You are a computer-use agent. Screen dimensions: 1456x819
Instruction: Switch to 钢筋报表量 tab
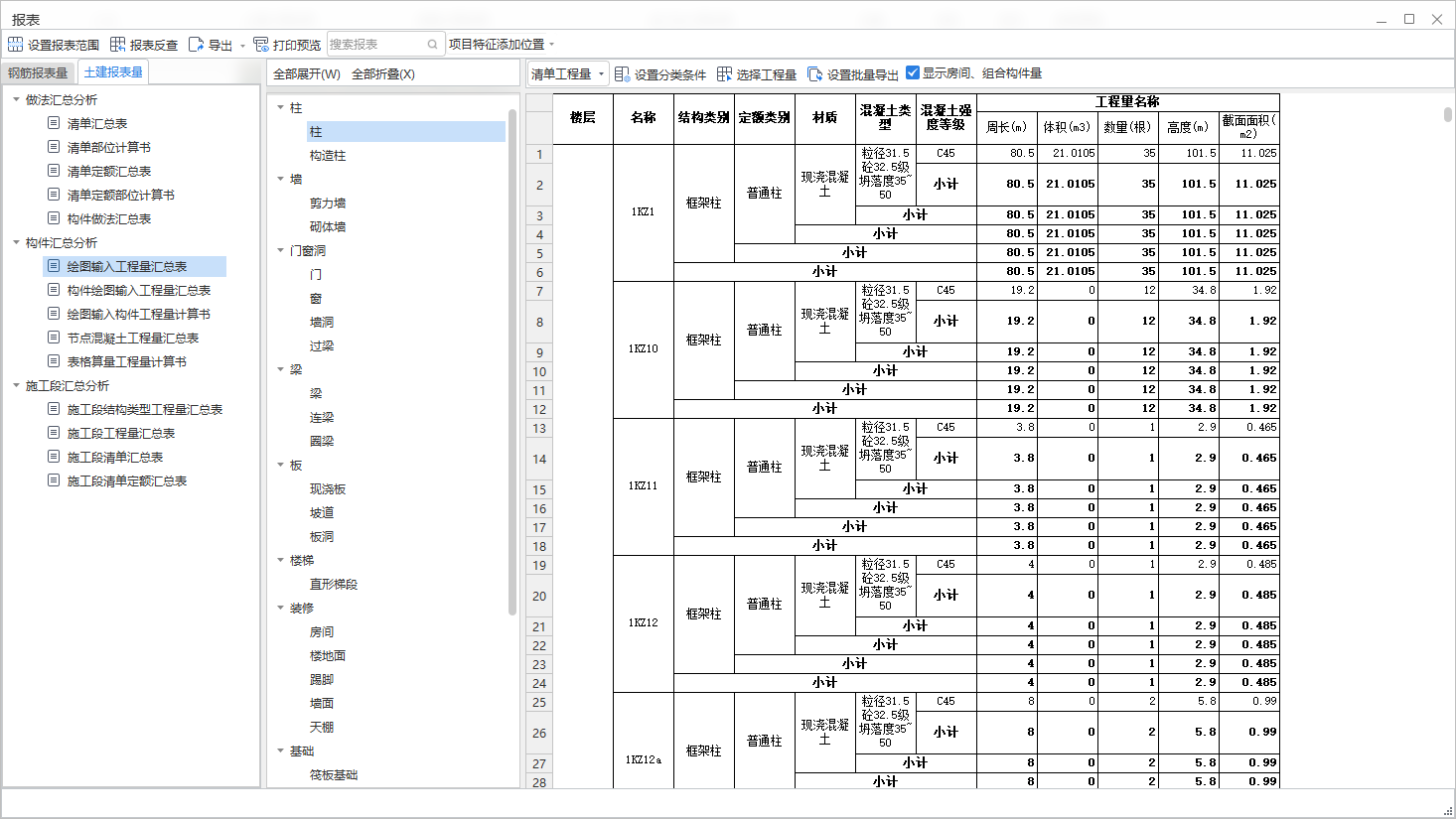coord(38,73)
